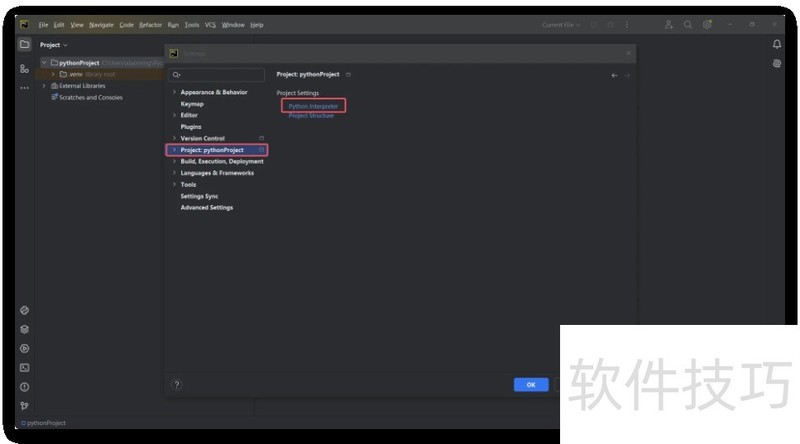Expand the Languages & Frameworks settings category
The image size is (800, 444).
click(174, 173)
